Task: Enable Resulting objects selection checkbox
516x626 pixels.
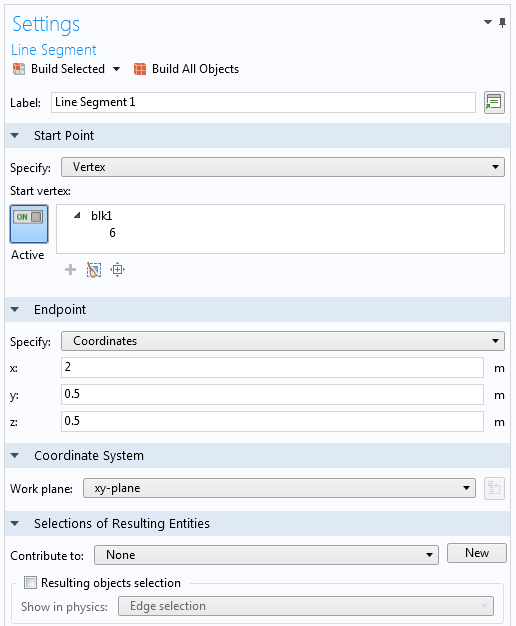Action: point(30,582)
